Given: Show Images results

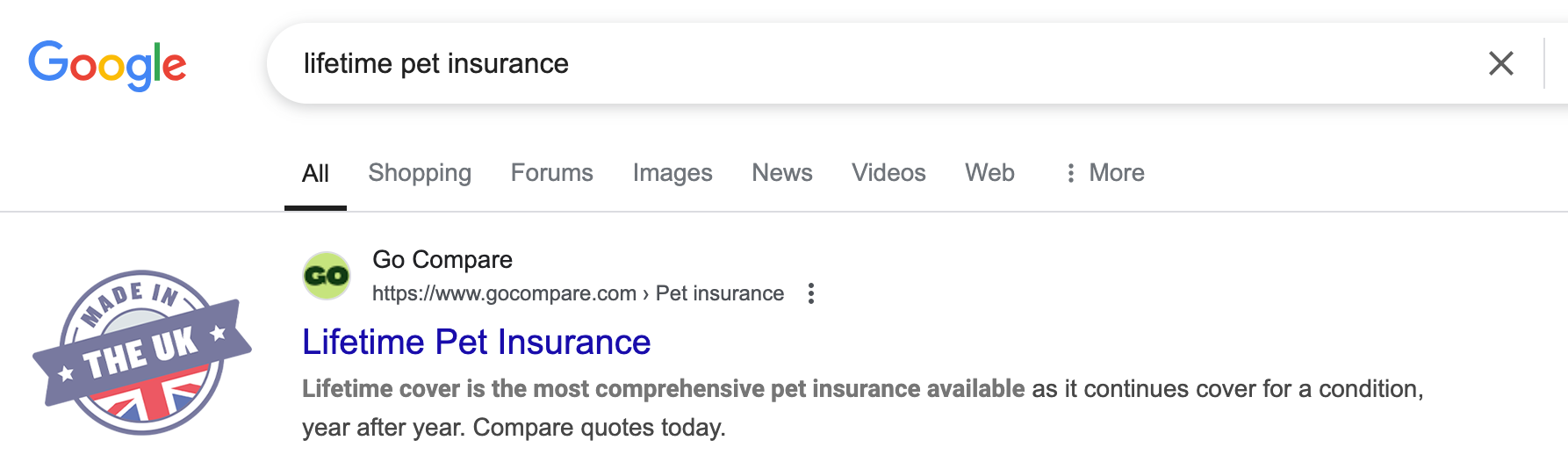Looking at the screenshot, I should 672,173.
